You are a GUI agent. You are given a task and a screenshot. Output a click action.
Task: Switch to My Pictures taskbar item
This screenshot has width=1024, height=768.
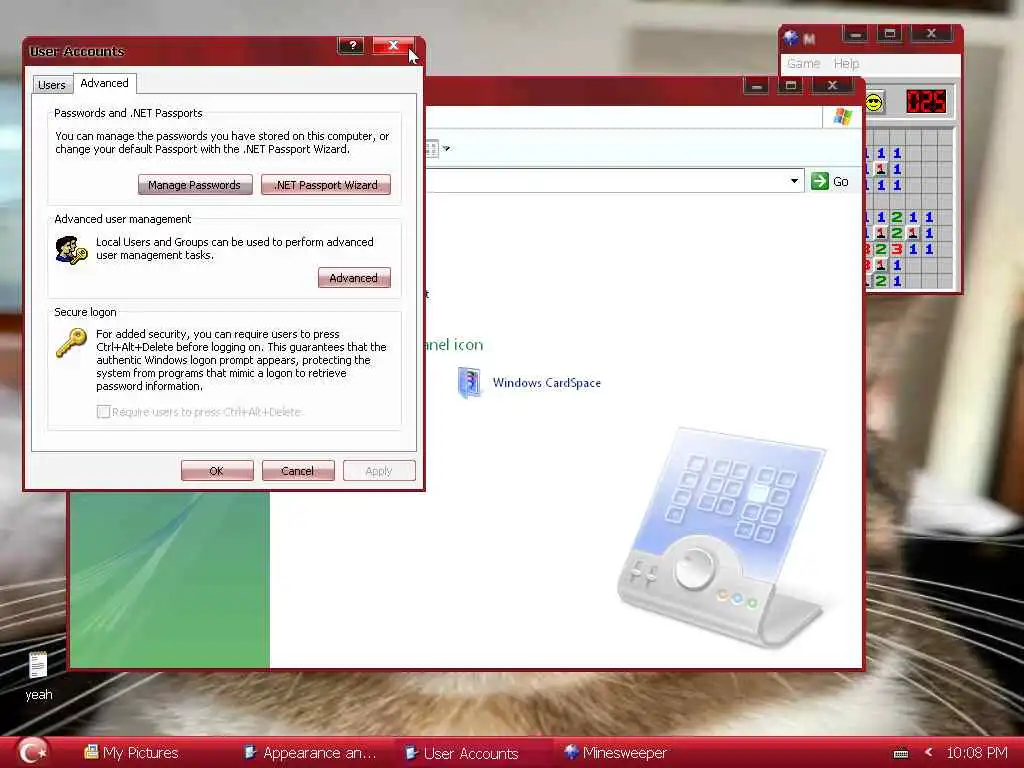pyautogui.click(x=131, y=753)
